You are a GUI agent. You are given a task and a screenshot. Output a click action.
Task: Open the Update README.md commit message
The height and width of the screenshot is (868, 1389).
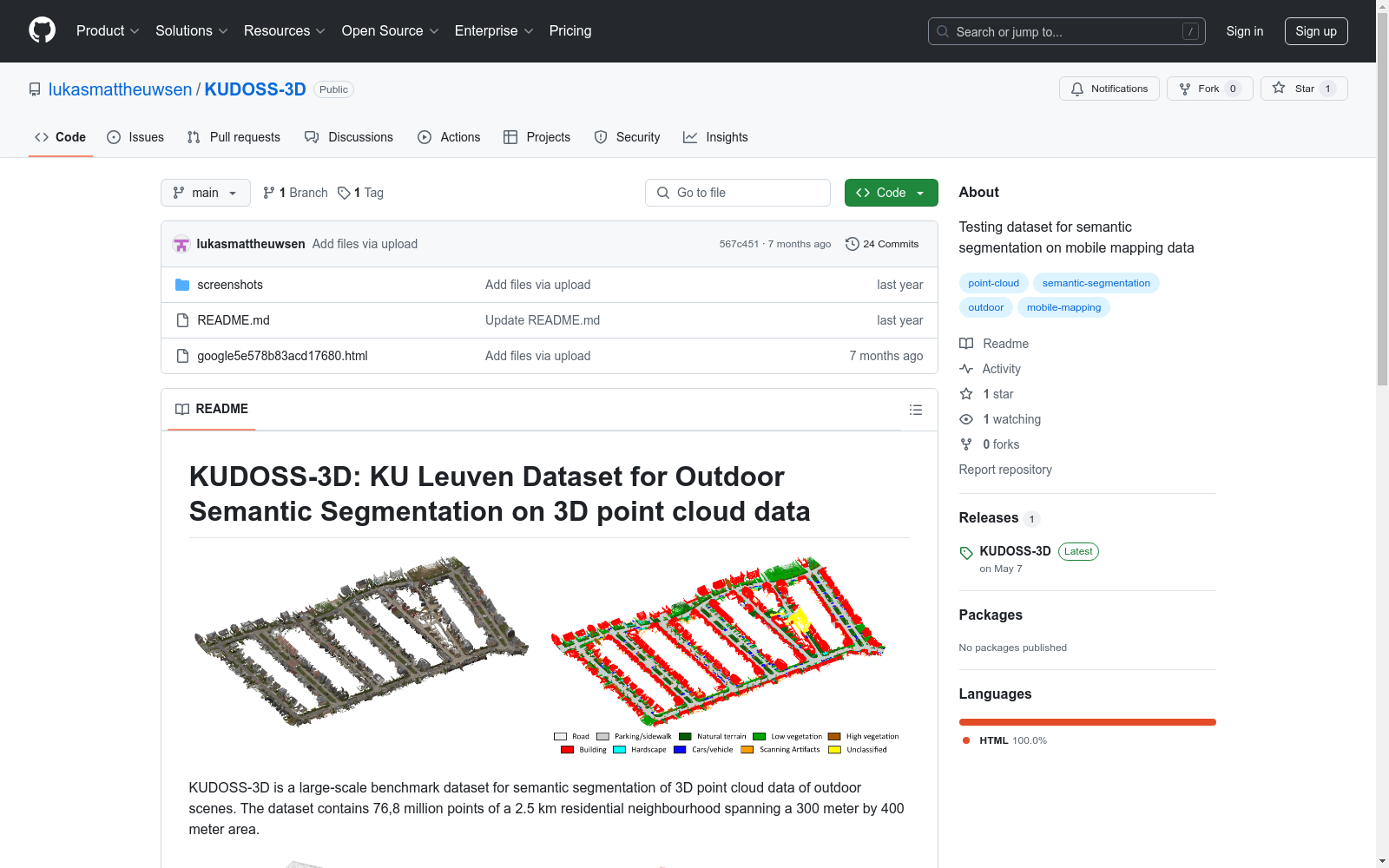[543, 320]
